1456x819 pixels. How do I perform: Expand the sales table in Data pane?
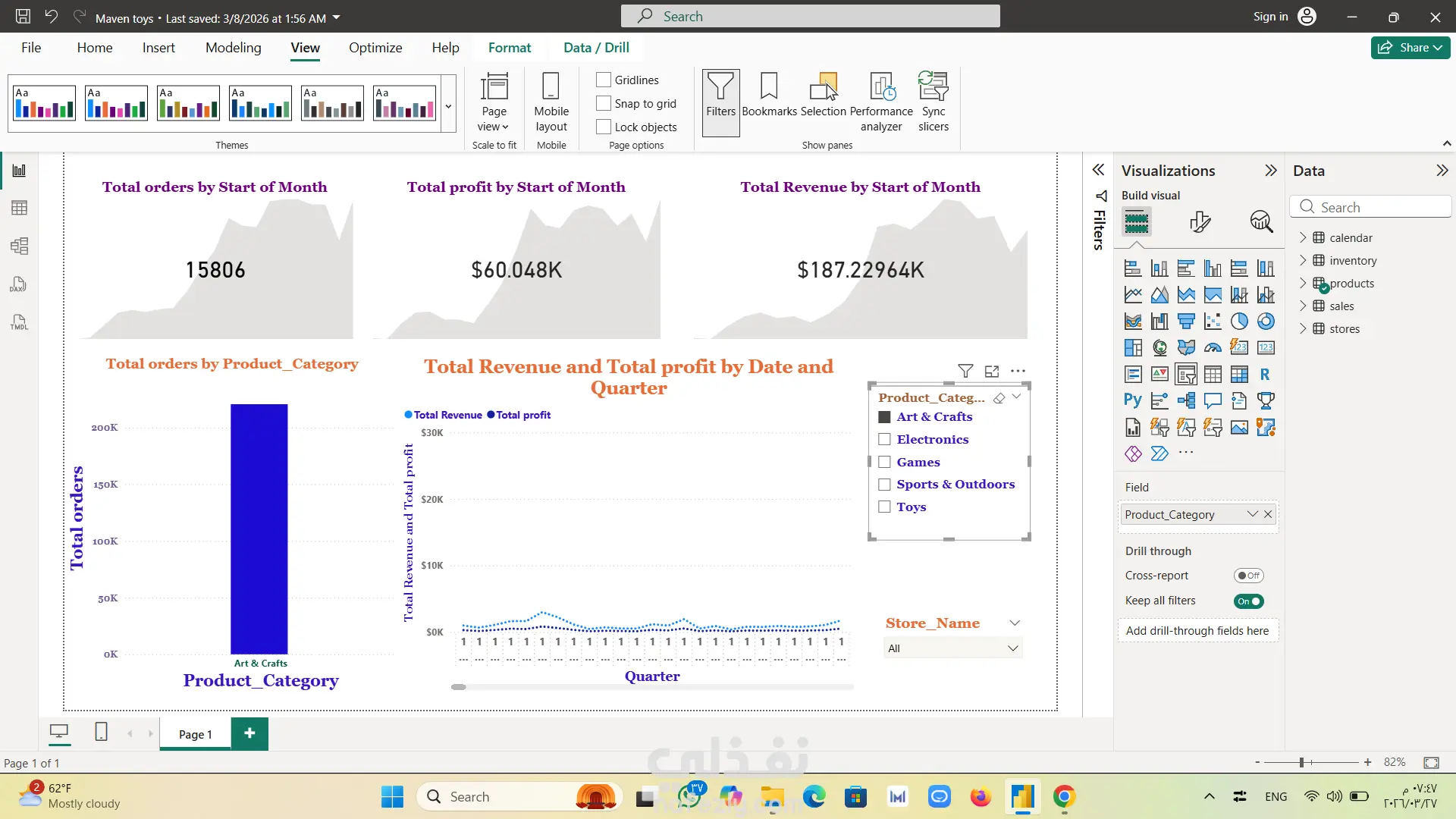point(1303,306)
